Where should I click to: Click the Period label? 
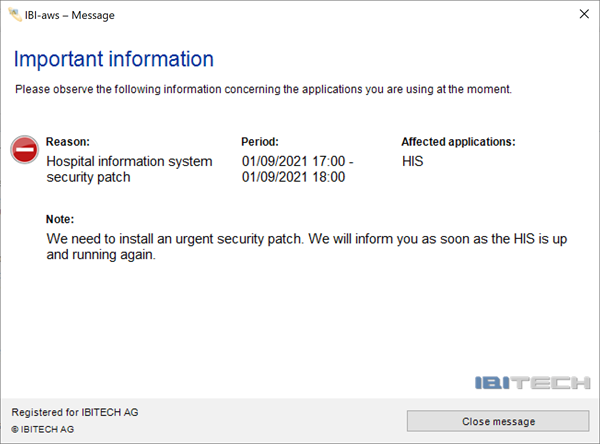(x=260, y=142)
